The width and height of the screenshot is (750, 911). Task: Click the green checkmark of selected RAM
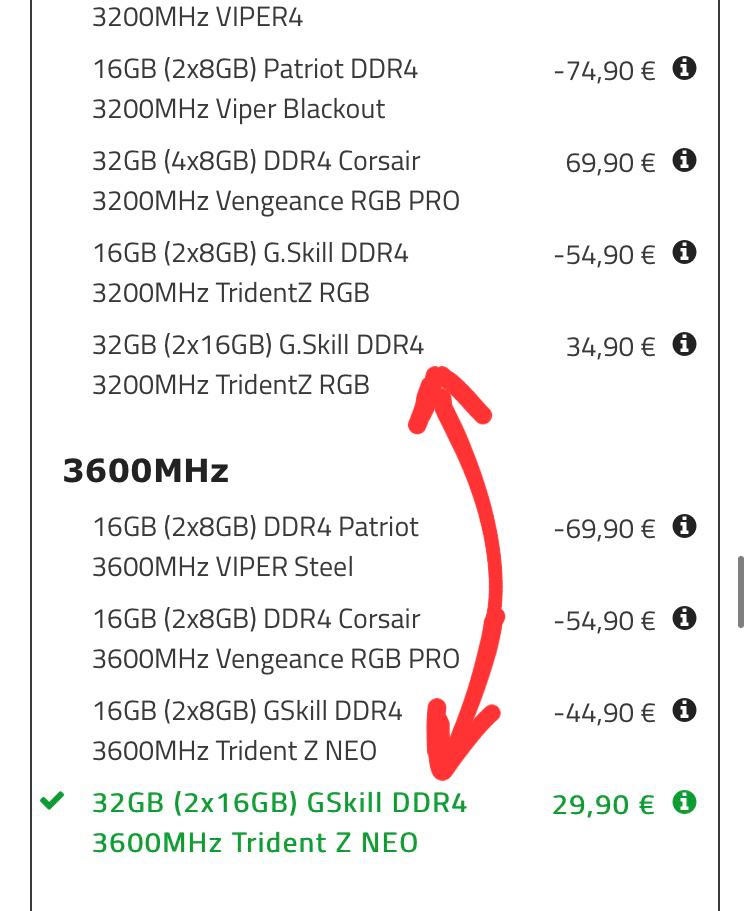[x=52, y=802]
